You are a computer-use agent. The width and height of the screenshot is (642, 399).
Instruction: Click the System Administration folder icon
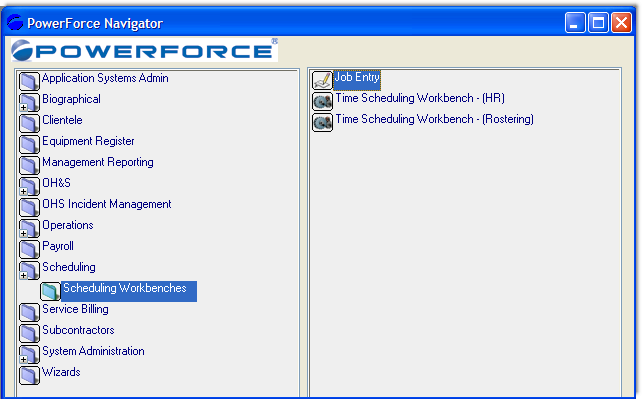[x=29, y=354]
